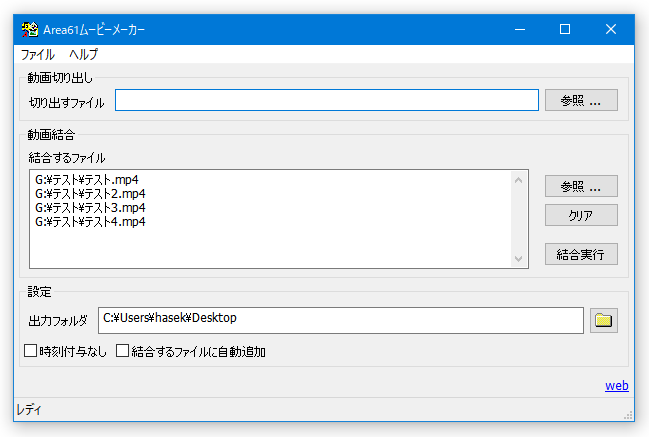
Task: Minimize the Area61 window
Action: pyautogui.click(x=520, y=29)
